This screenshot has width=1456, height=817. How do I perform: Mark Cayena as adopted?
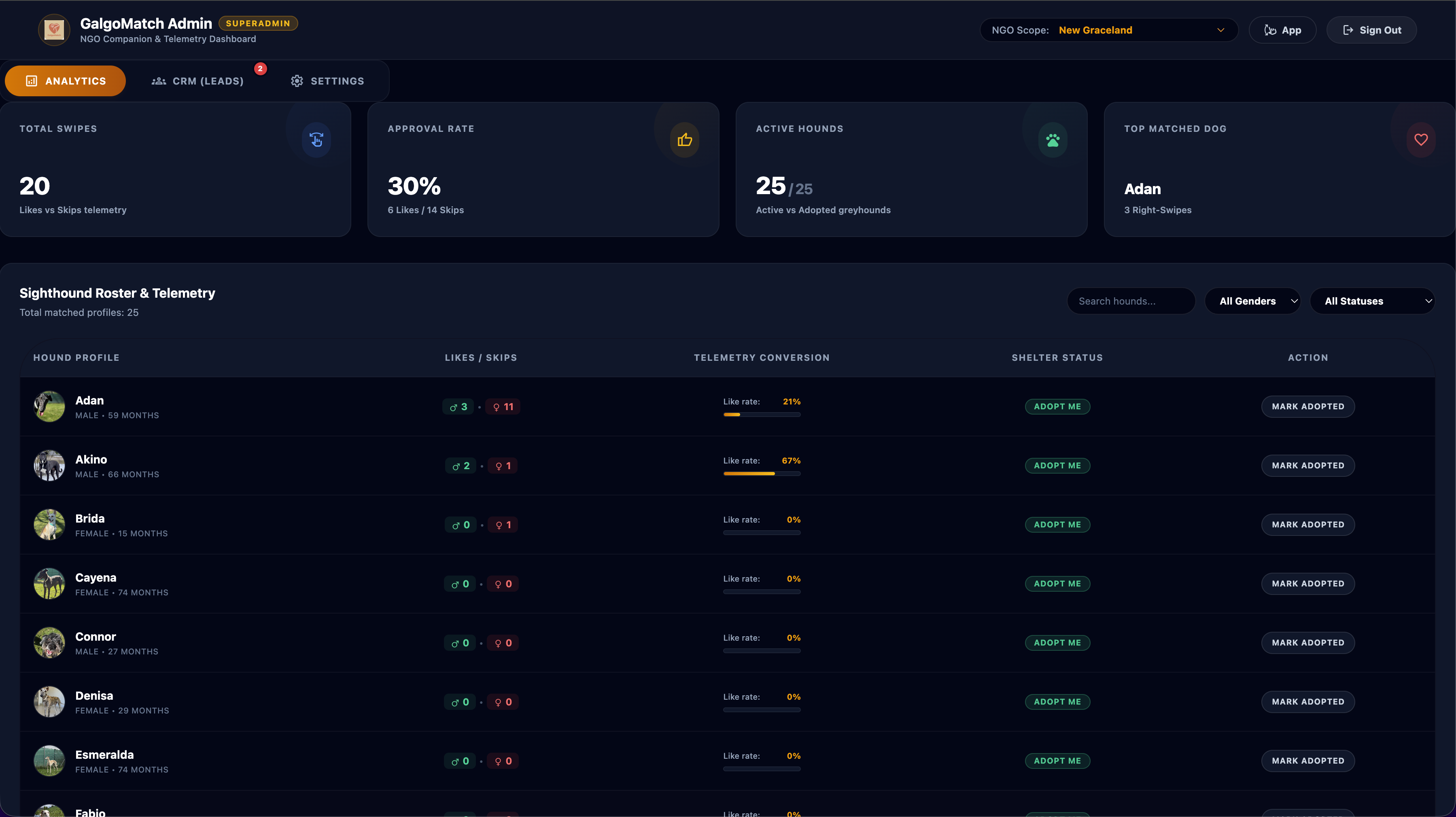(1308, 584)
